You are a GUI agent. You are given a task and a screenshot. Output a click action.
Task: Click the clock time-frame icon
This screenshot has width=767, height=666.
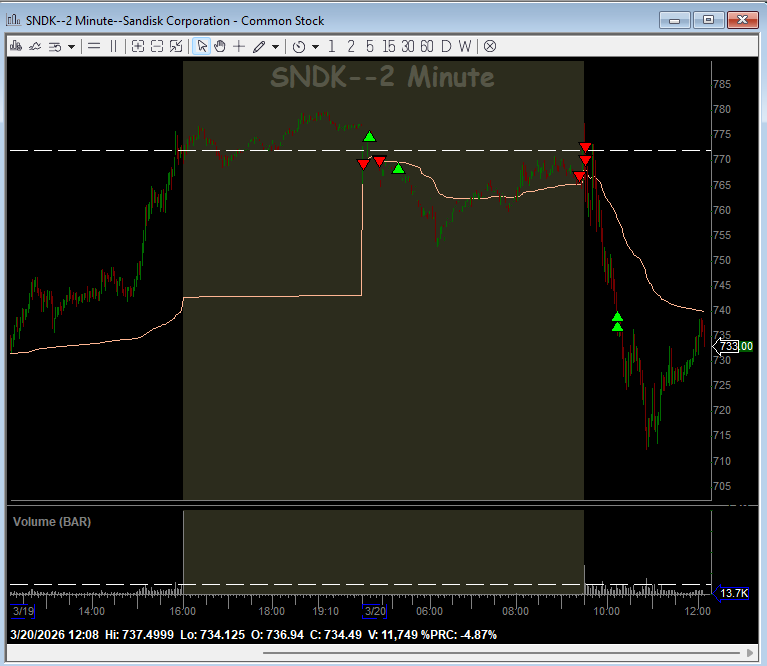pyautogui.click(x=299, y=46)
